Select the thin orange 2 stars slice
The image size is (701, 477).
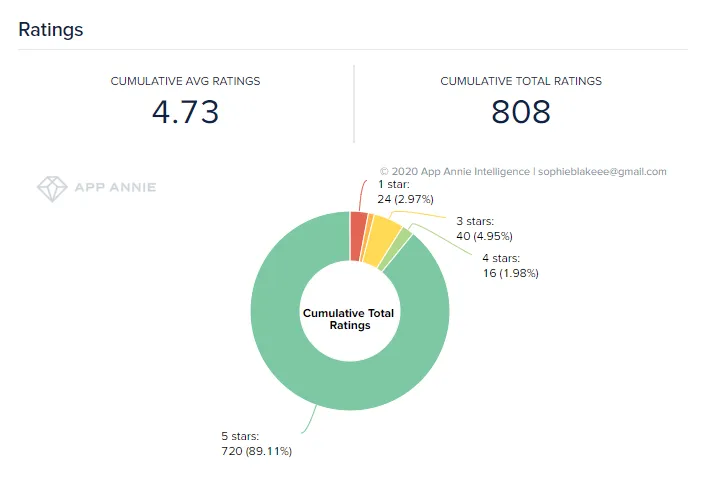tap(367, 237)
